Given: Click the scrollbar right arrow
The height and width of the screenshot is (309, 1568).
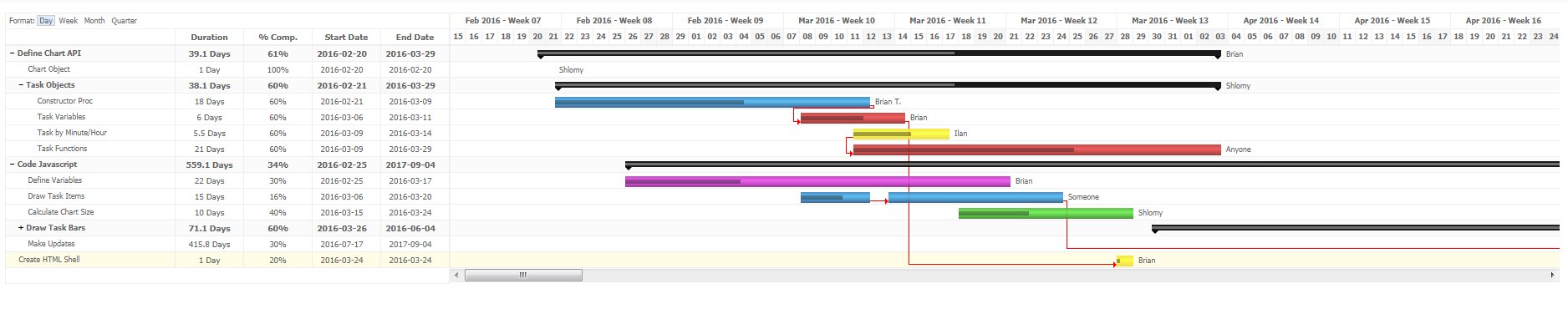Looking at the screenshot, I should 1554,275.
